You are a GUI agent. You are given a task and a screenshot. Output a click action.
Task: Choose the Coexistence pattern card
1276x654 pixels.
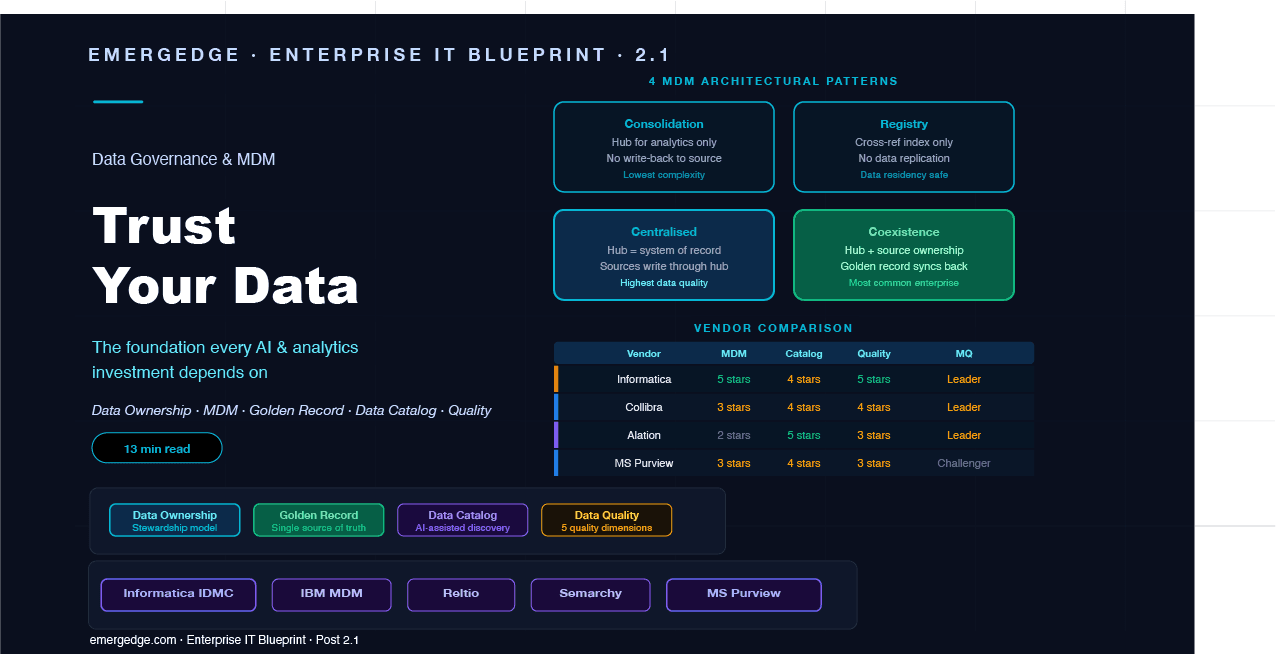click(x=904, y=255)
